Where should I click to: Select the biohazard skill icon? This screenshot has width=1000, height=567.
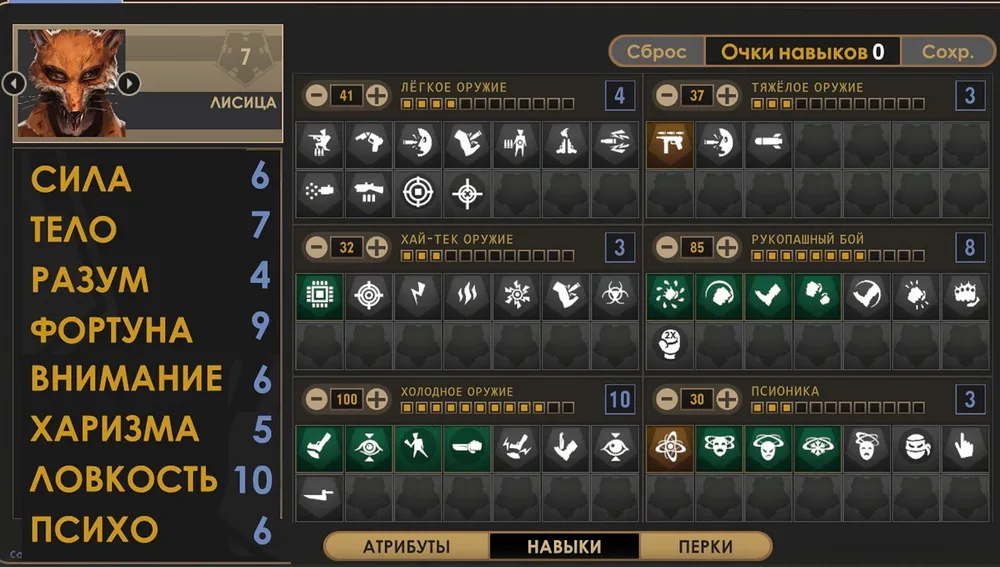click(615, 296)
